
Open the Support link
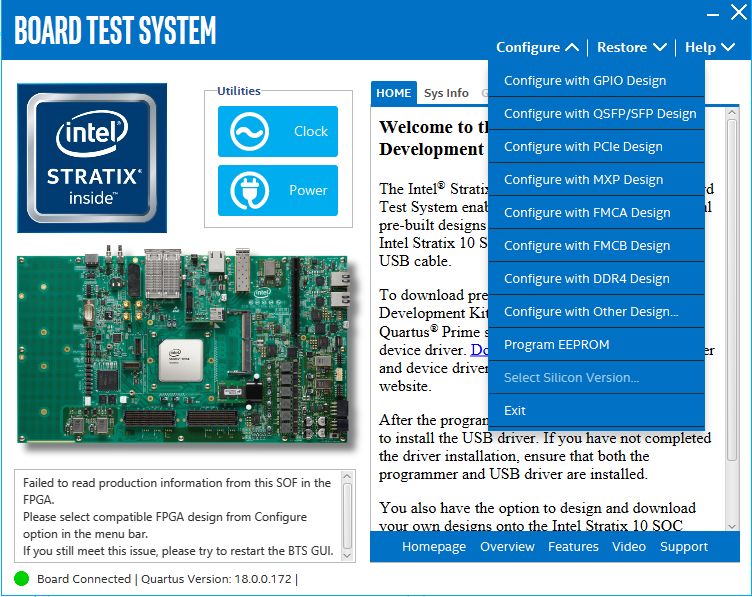(684, 547)
